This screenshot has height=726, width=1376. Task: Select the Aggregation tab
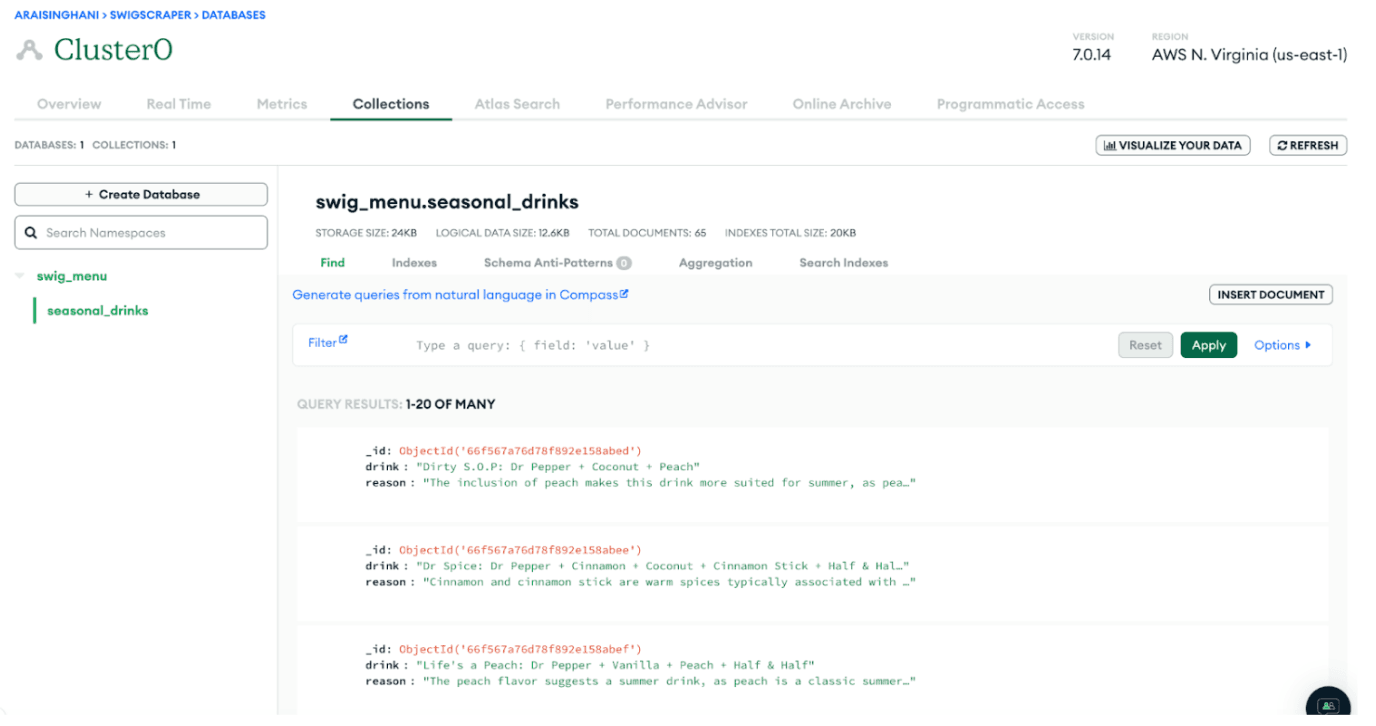click(x=715, y=263)
